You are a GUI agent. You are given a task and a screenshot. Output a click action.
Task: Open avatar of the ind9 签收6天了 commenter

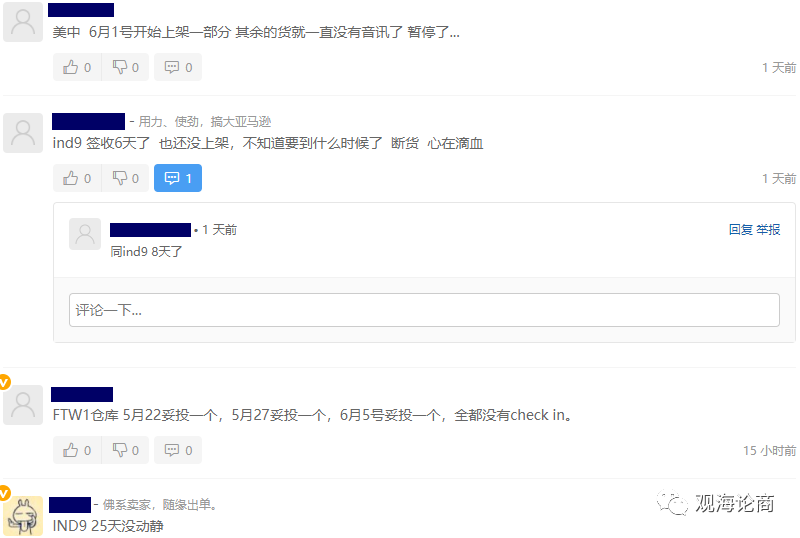[x=23, y=133]
